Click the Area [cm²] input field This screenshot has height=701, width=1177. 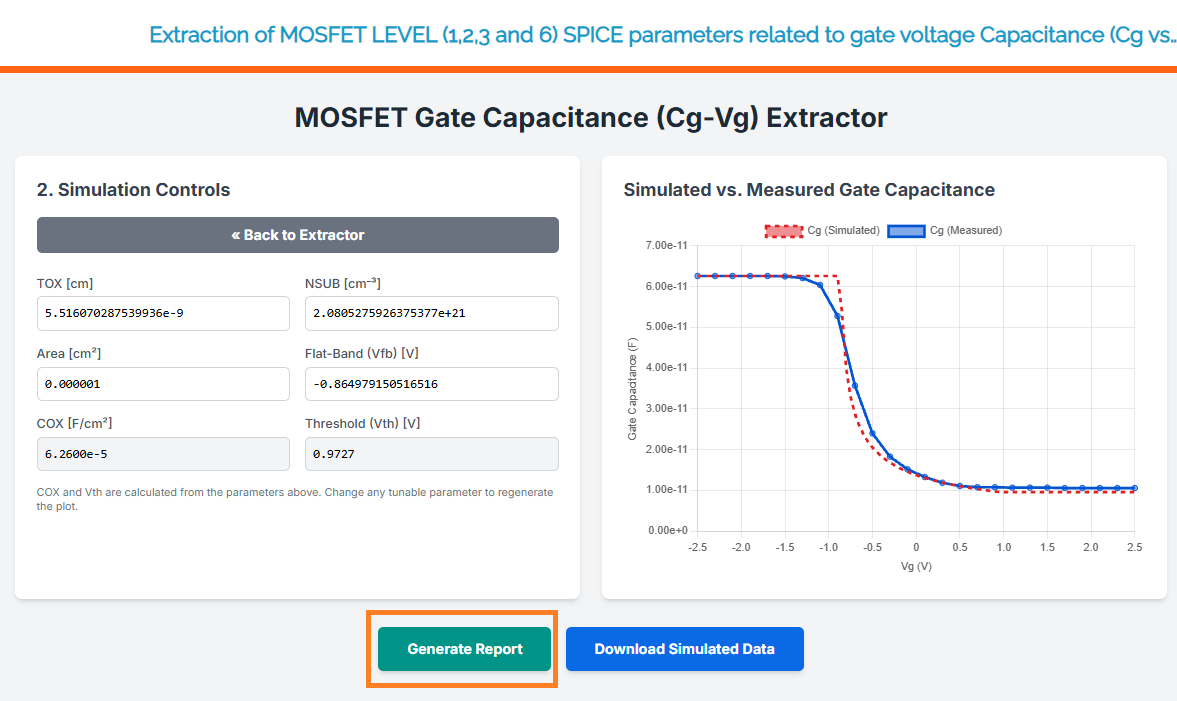coord(163,384)
